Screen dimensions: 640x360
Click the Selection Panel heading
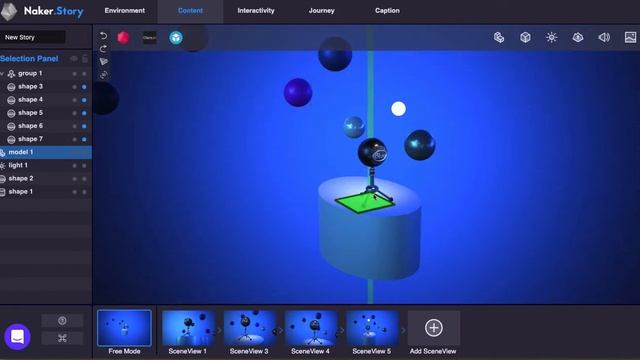tap(29, 59)
